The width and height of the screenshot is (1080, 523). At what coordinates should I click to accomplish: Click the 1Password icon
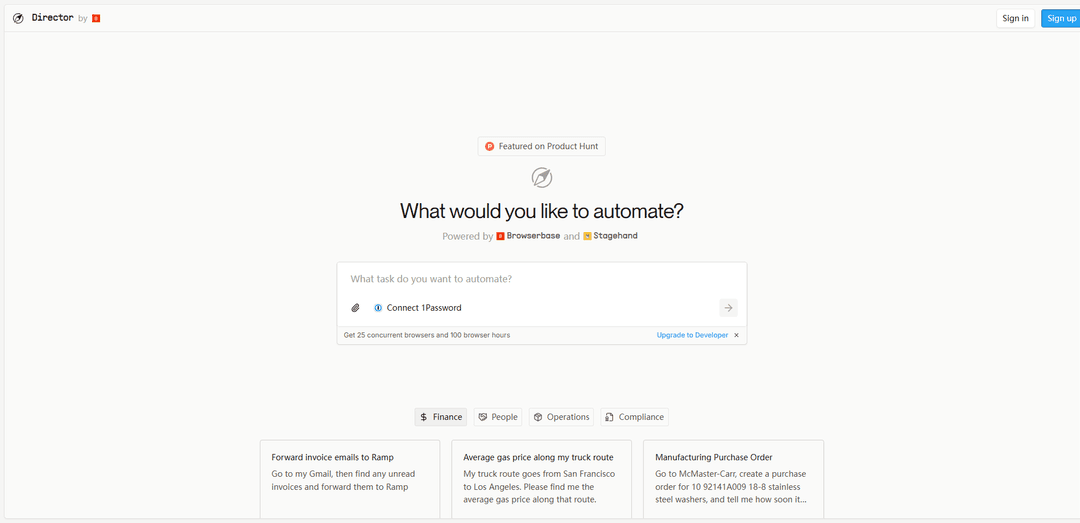(x=378, y=308)
